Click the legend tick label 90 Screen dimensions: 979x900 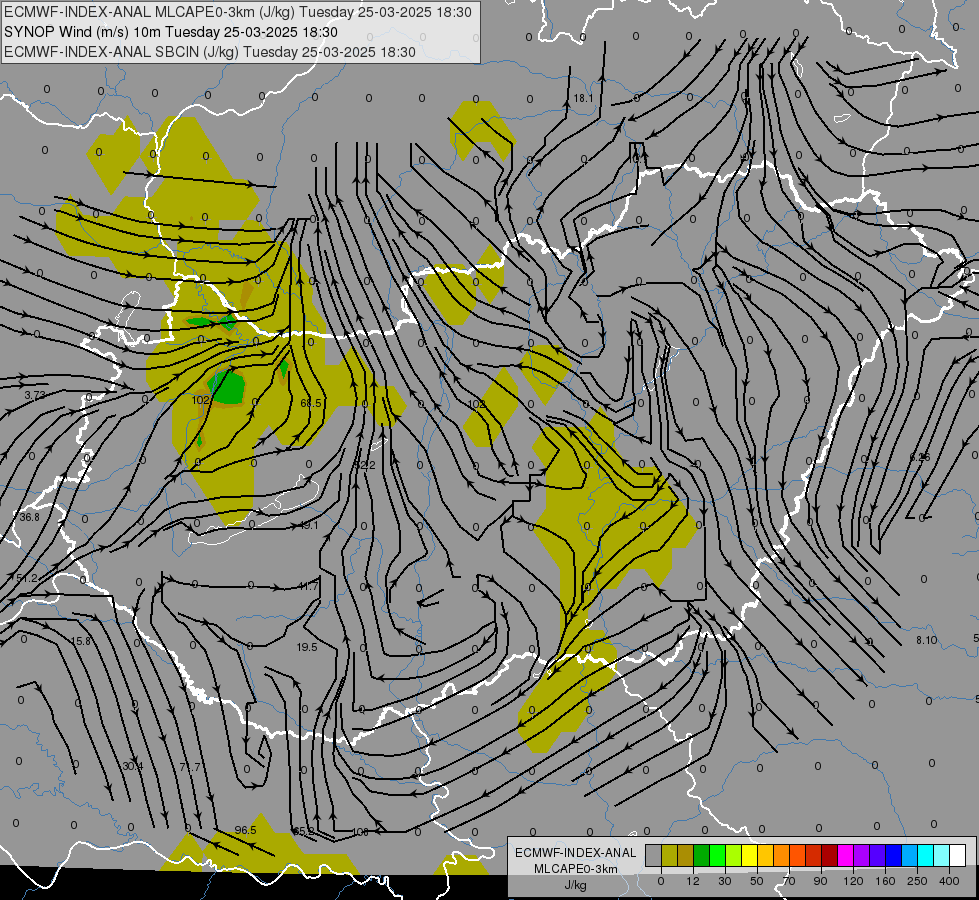point(820,881)
